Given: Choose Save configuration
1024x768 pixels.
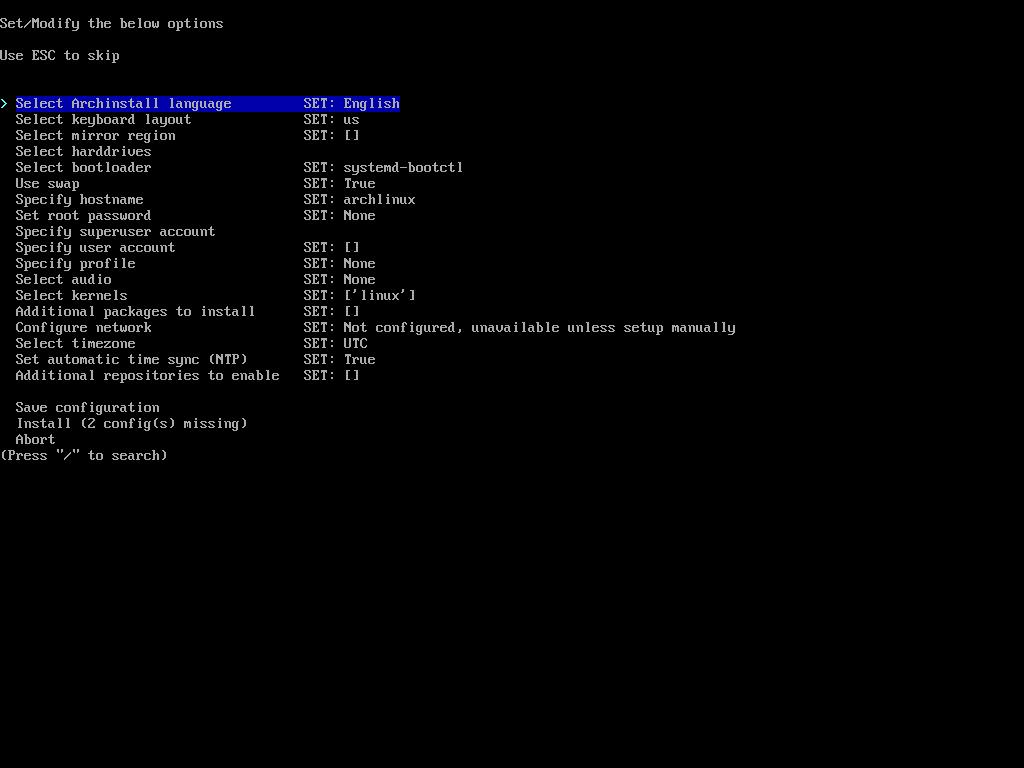Looking at the screenshot, I should click(x=88, y=408).
